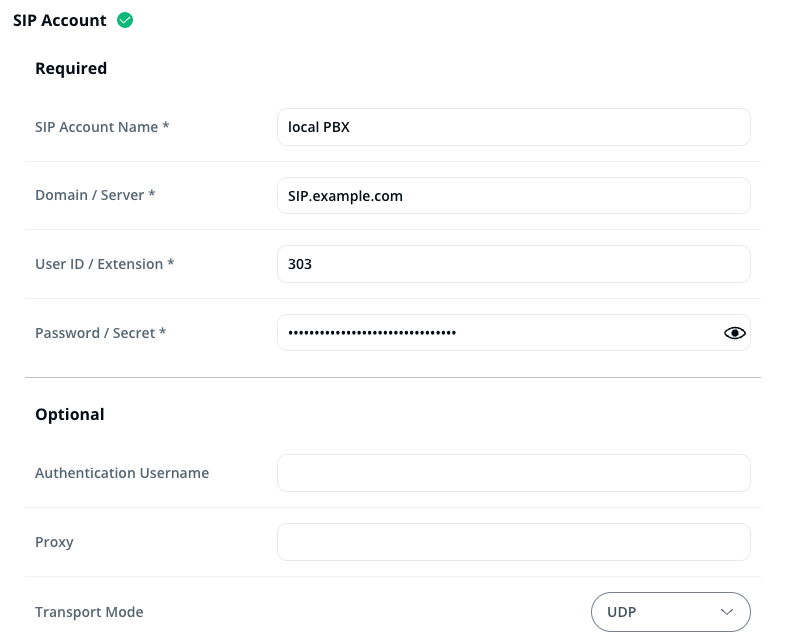Click the green checkmark beside SIP Account
The width and height of the screenshot is (787, 643).
[x=125, y=20]
